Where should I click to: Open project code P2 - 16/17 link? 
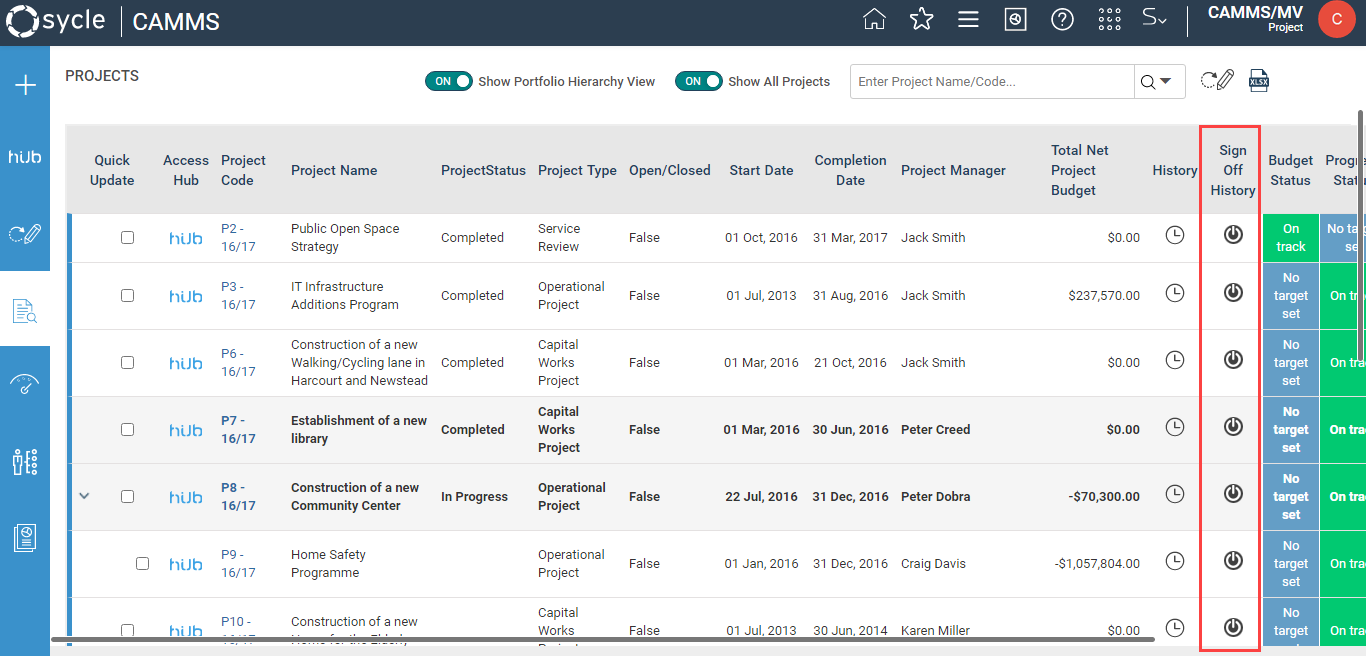coord(238,237)
